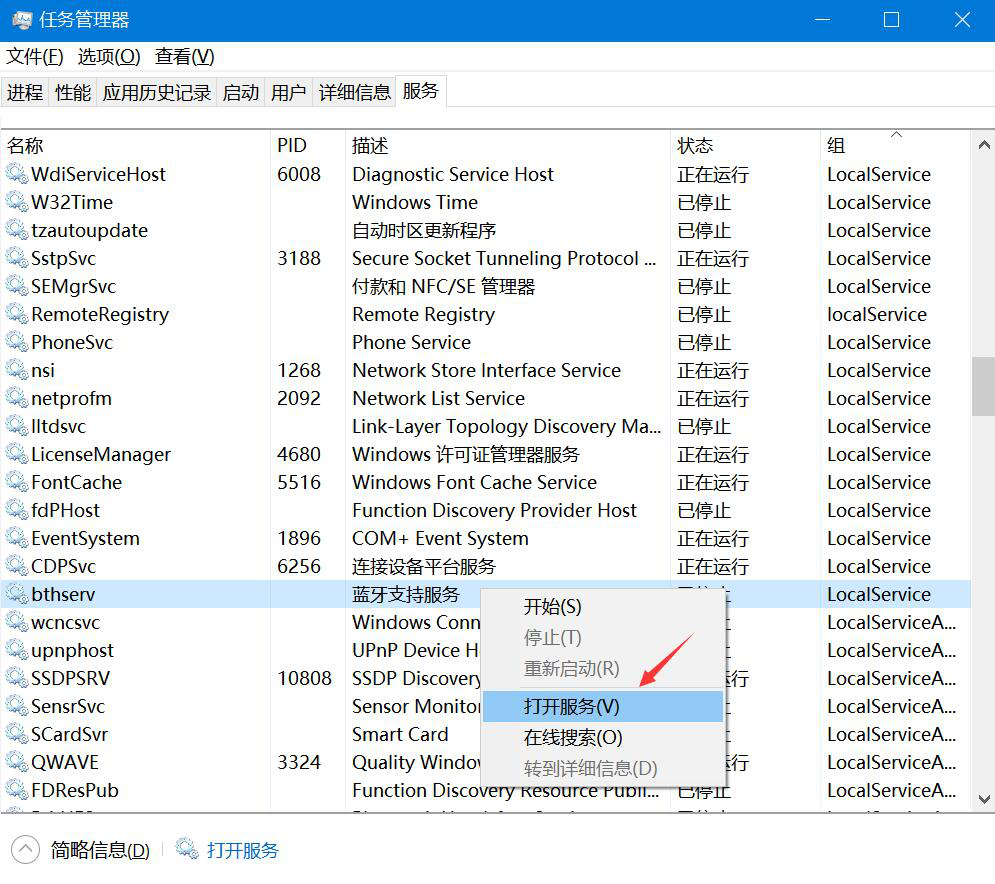
Task: Click 在线搜索(O) in the context menu
Action: (x=573, y=738)
